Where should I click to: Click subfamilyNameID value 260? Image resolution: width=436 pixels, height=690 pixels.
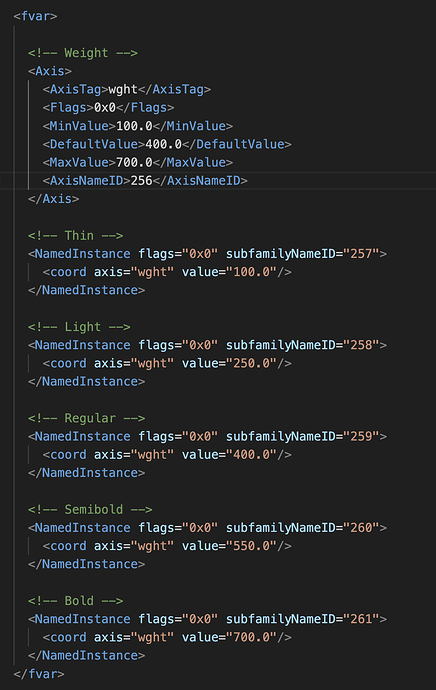pyautogui.click(x=361, y=528)
